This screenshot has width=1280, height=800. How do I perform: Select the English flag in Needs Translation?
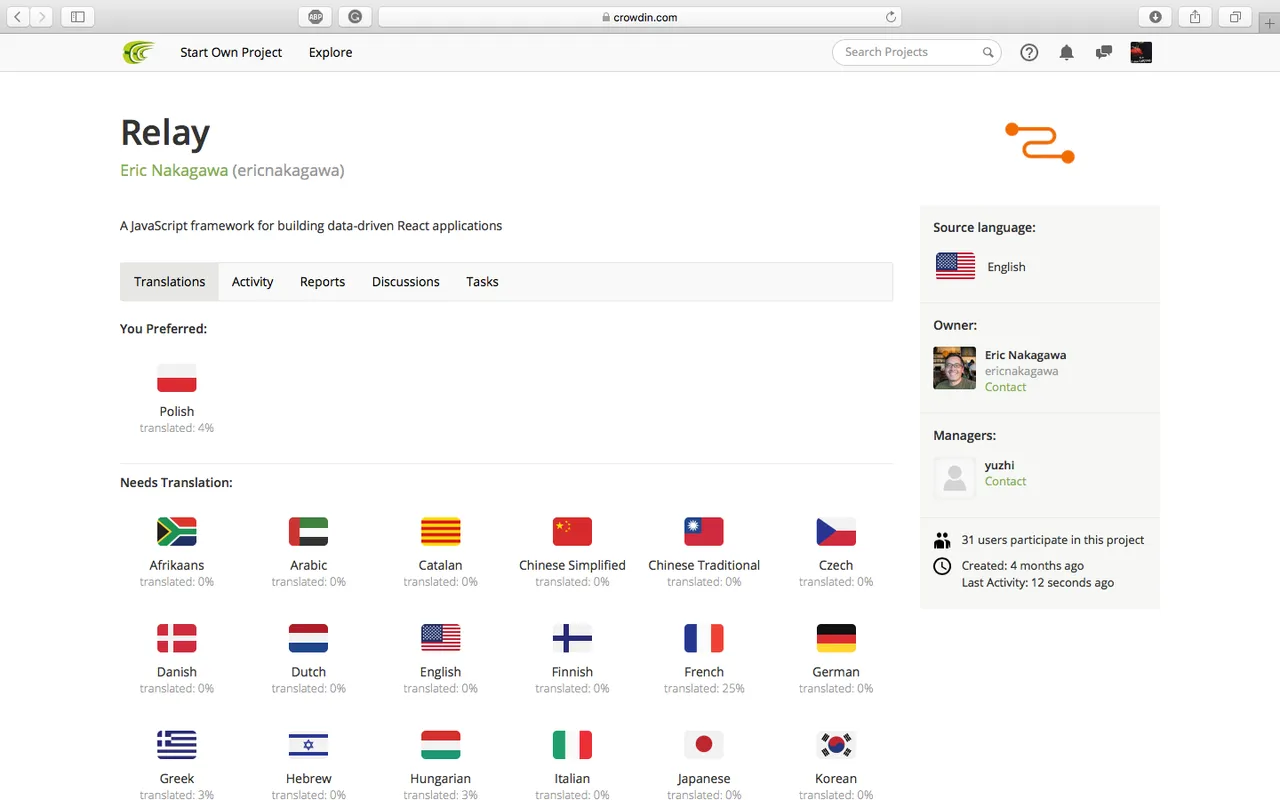[x=441, y=638]
